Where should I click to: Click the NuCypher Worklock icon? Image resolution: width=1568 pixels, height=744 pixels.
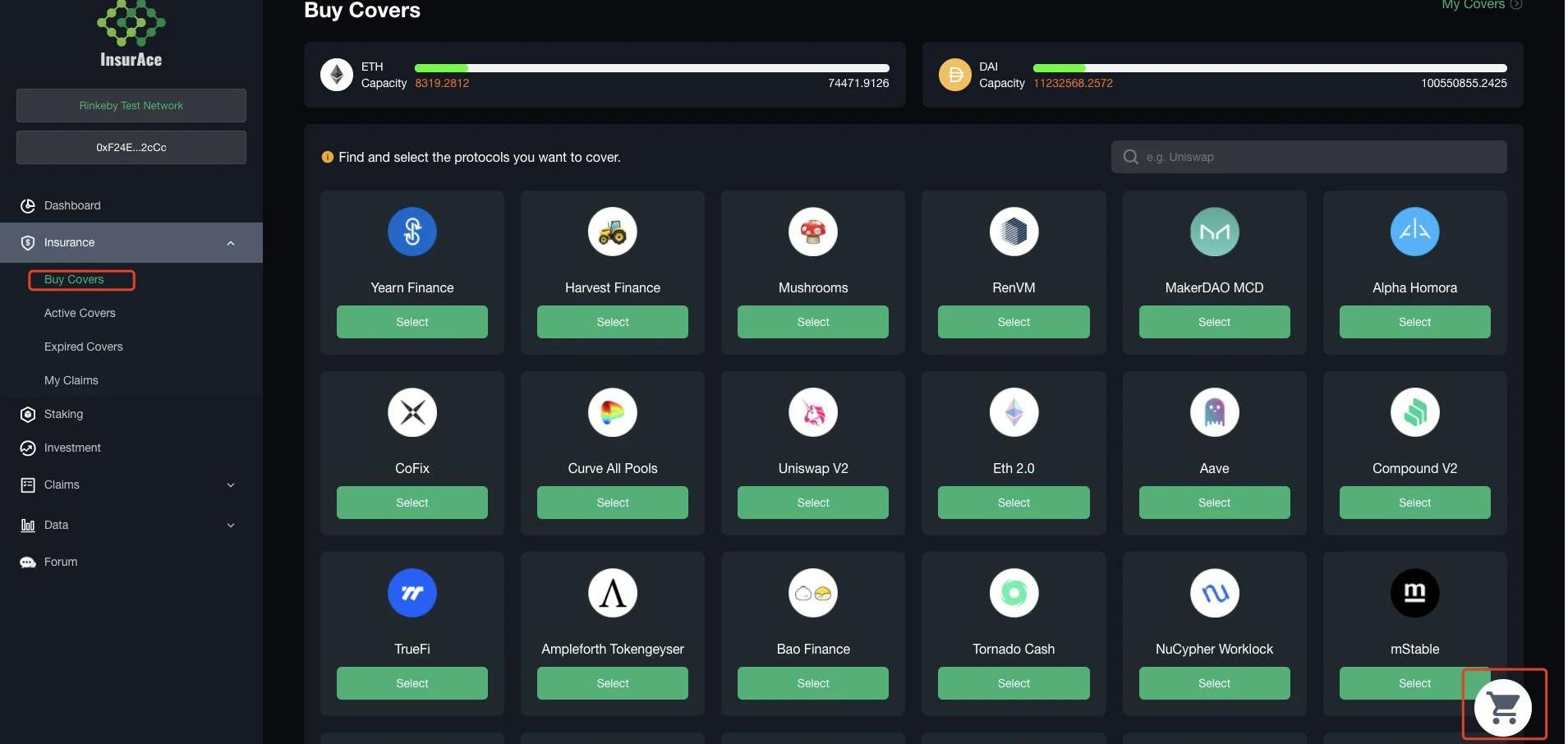click(1214, 593)
